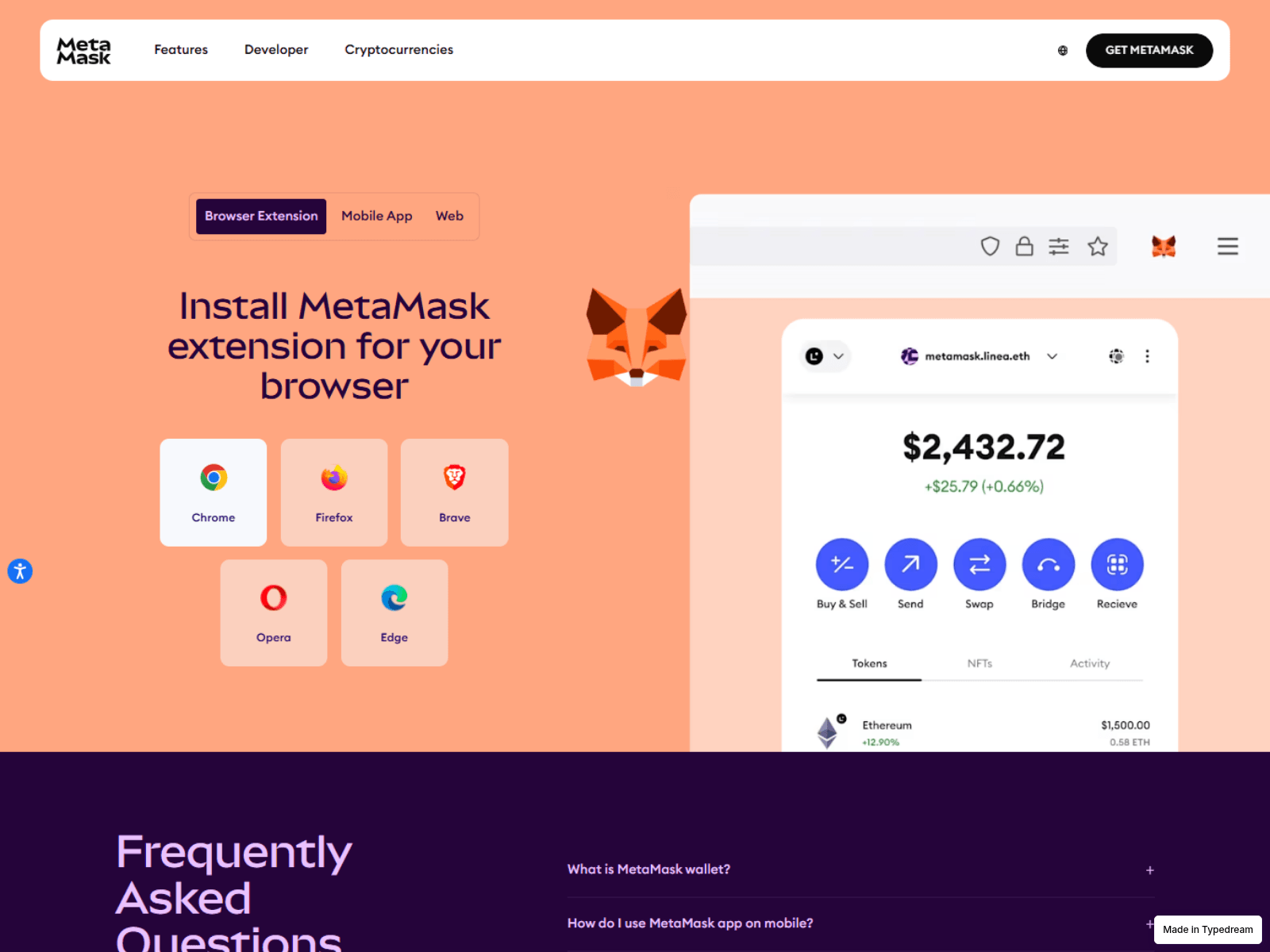Click the Recieve grid button

click(x=1118, y=564)
